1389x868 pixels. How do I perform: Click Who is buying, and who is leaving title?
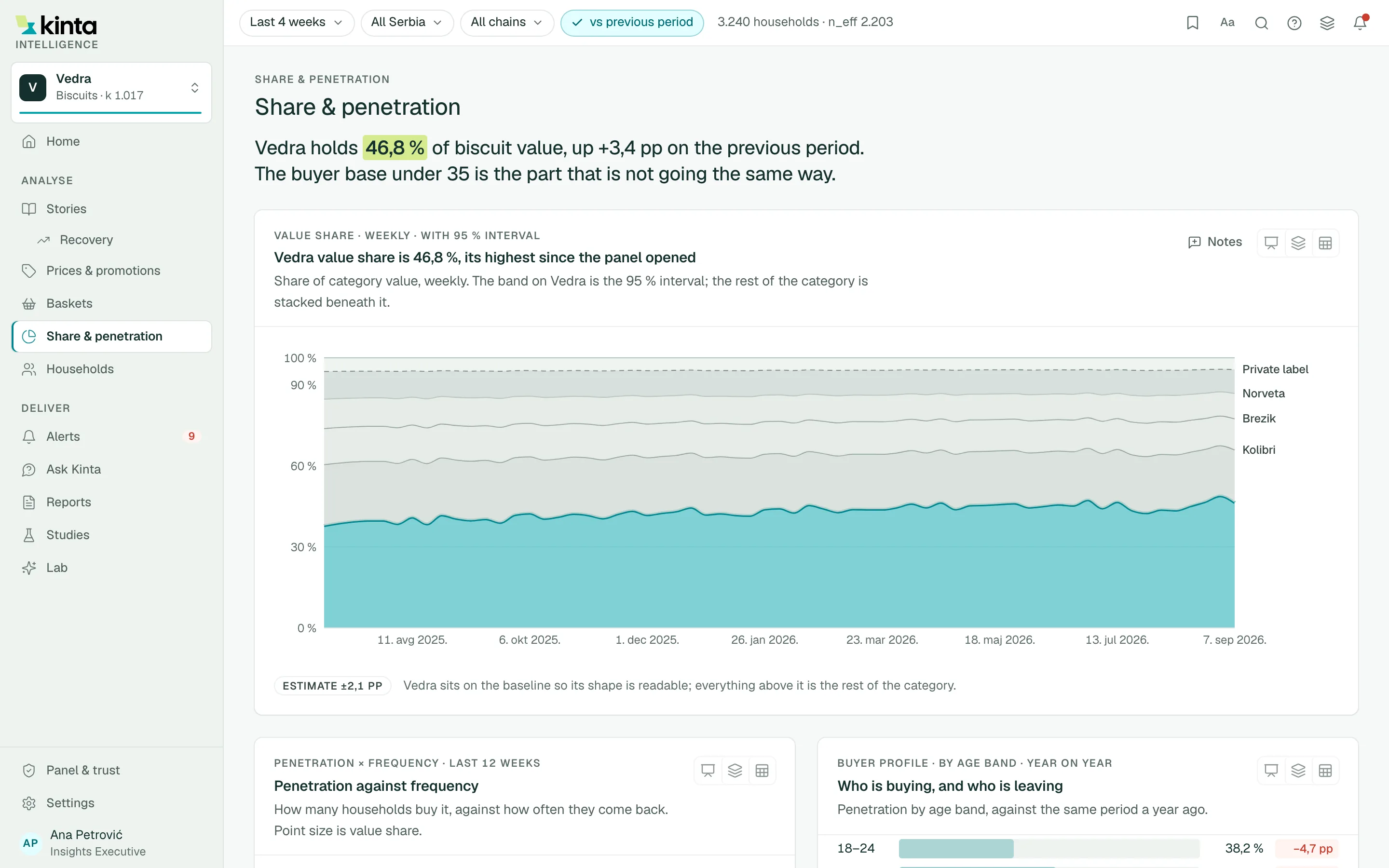click(949, 786)
